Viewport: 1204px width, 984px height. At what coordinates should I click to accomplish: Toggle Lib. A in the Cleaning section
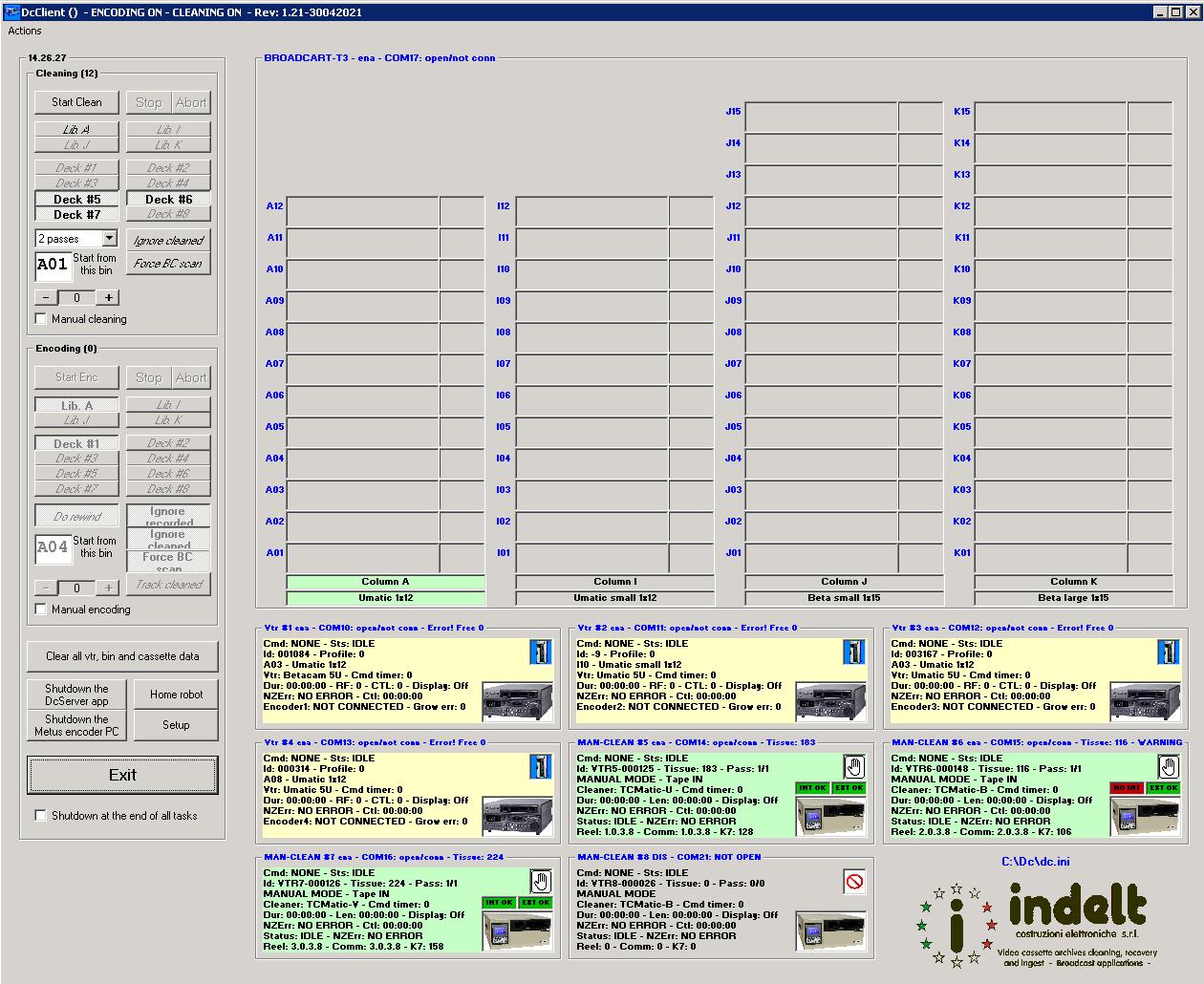point(76,129)
